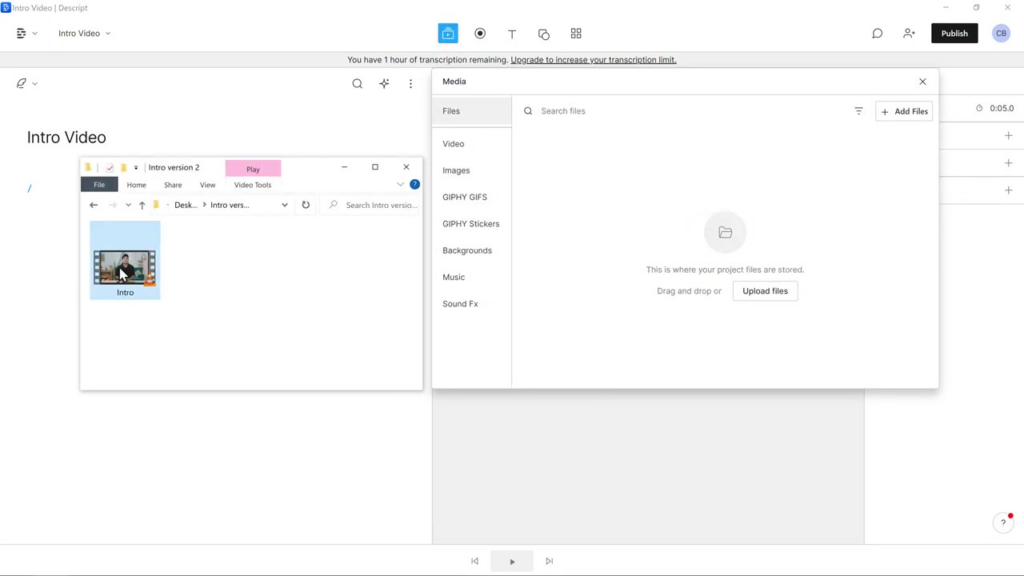Screen dimensions: 1024x576
Task: Close the Media panel
Action: (x=923, y=82)
